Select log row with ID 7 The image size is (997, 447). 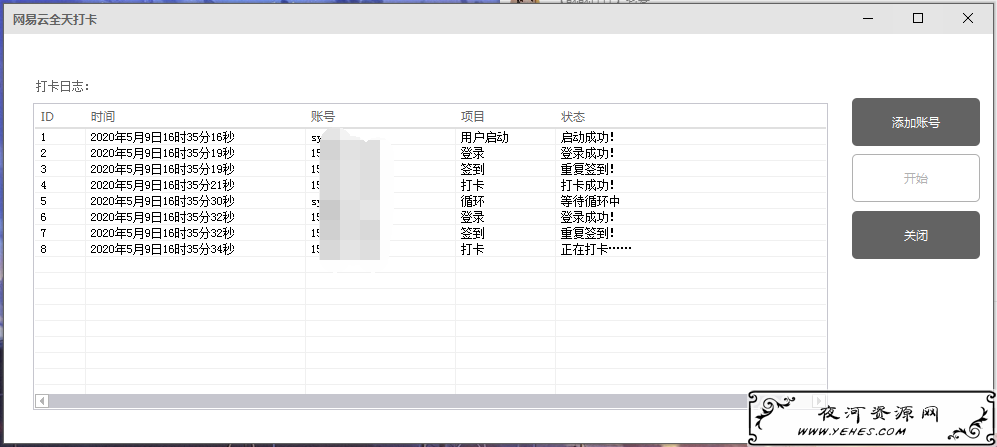pos(430,233)
